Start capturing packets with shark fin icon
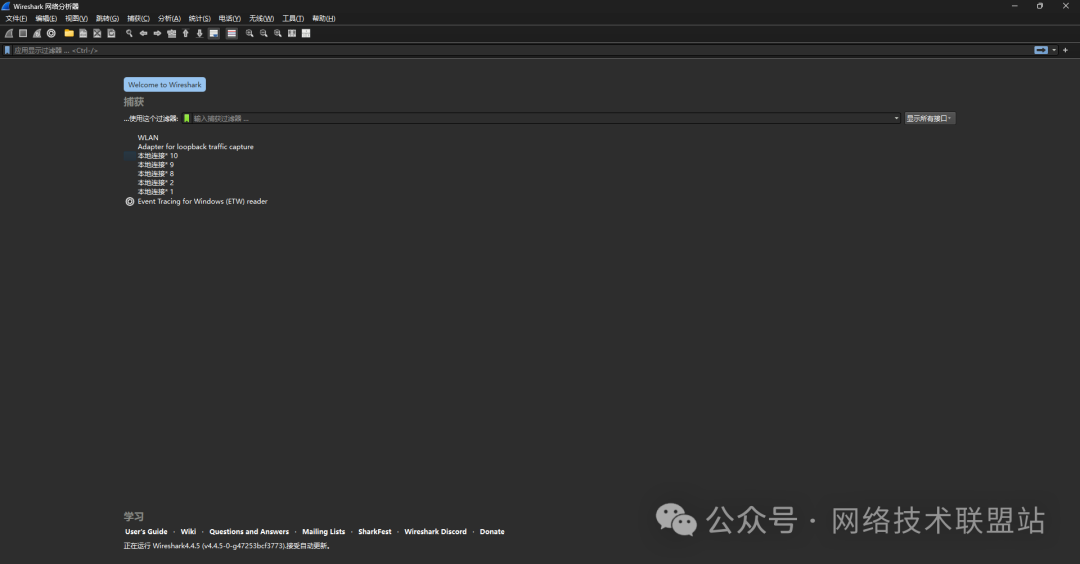 pos(9,33)
